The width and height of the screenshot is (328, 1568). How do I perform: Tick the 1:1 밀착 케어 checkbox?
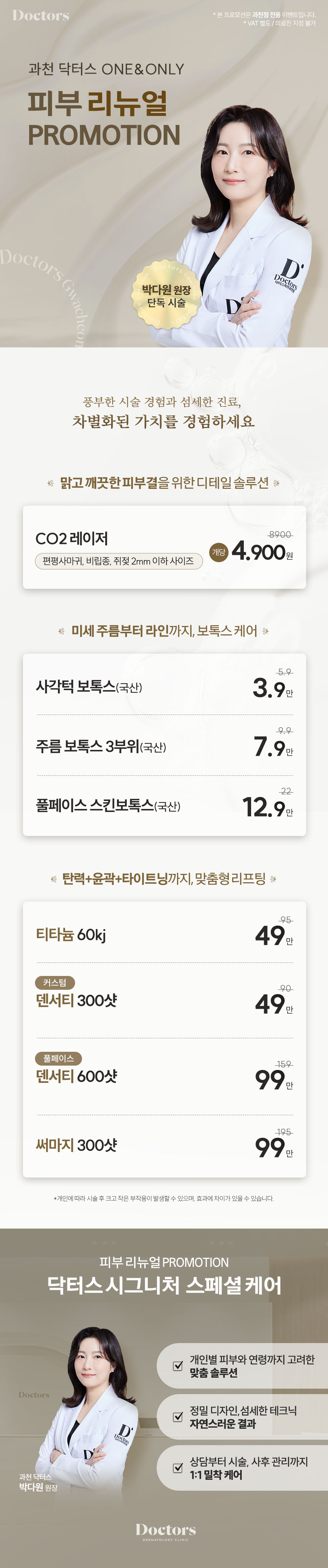click(x=178, y=1468)
